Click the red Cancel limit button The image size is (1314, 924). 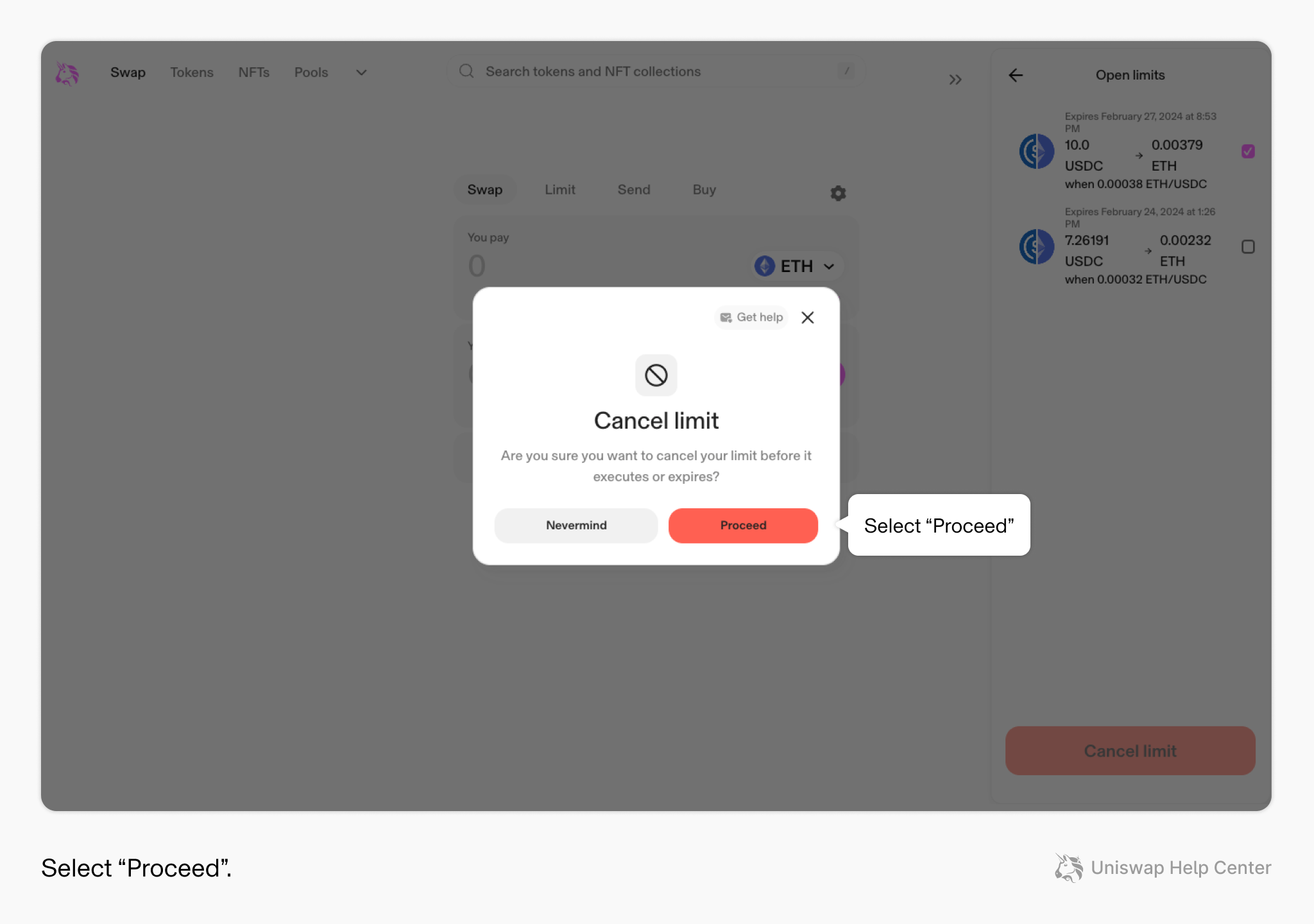coord(1130,751)
